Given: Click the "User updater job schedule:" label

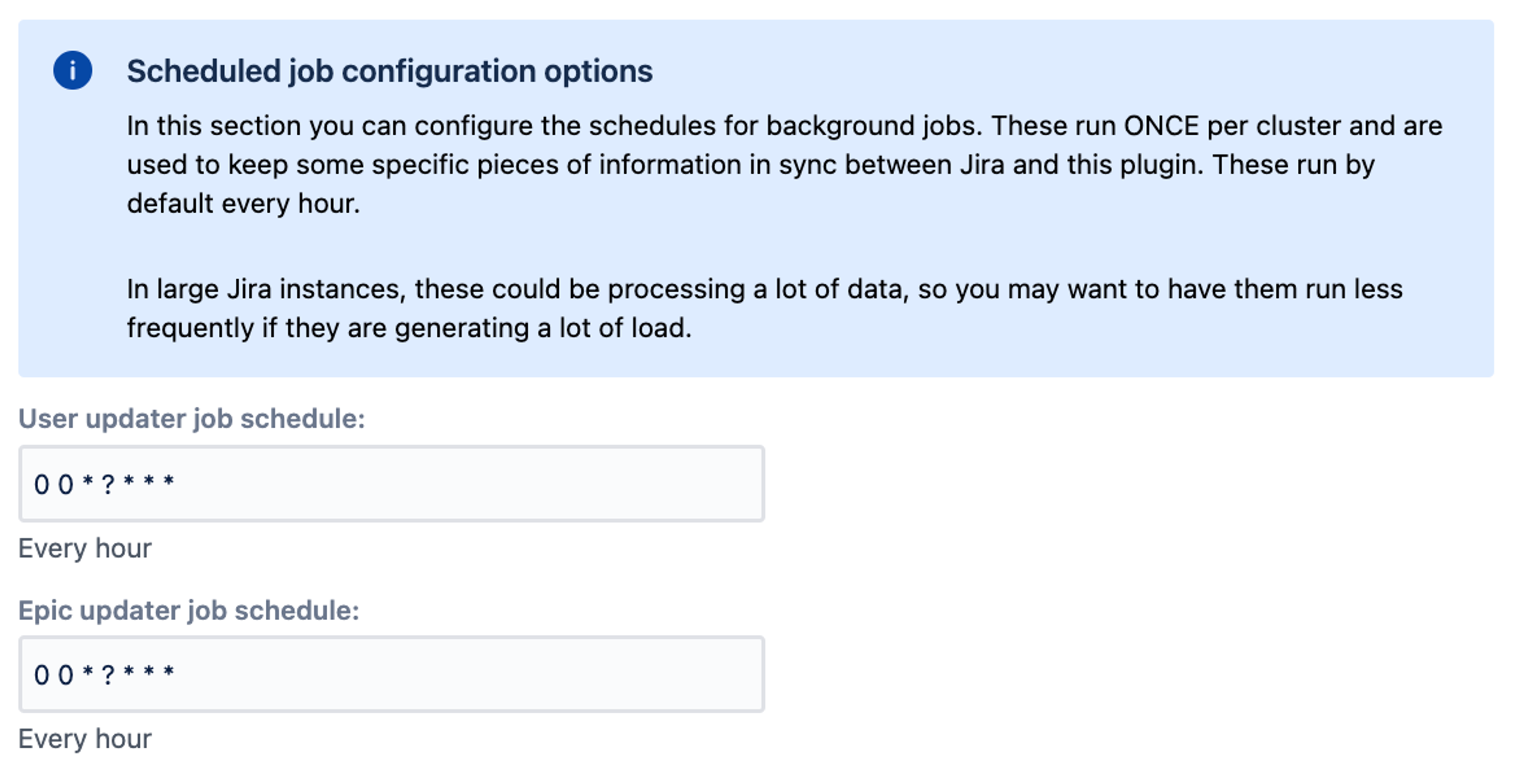Looking at the screenshot, I should click(x=192, y=419).
